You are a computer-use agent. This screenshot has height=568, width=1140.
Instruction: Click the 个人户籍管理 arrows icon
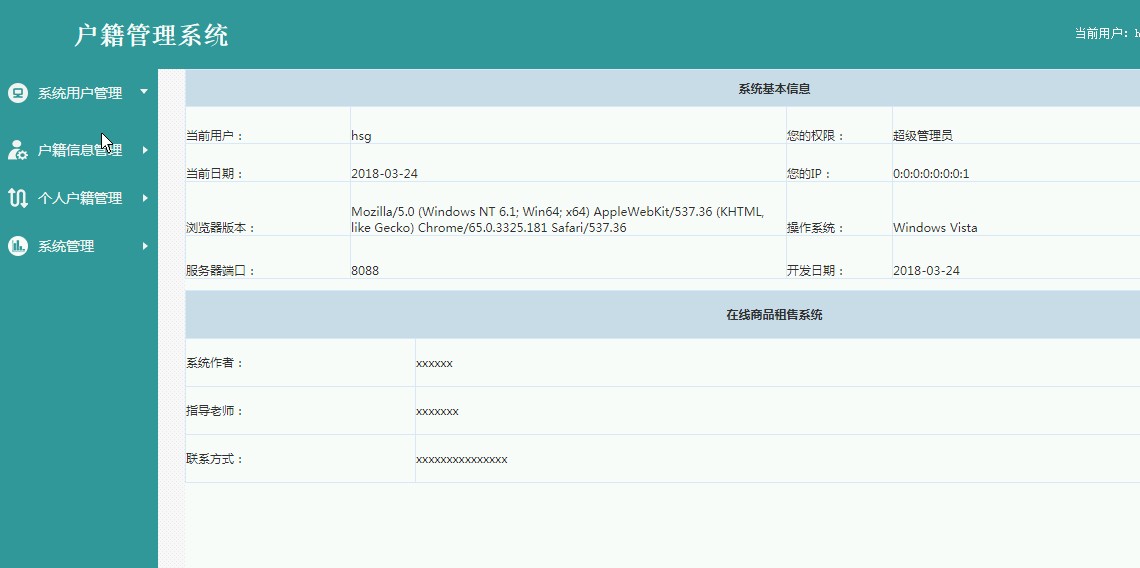click(x=17, y=198)
